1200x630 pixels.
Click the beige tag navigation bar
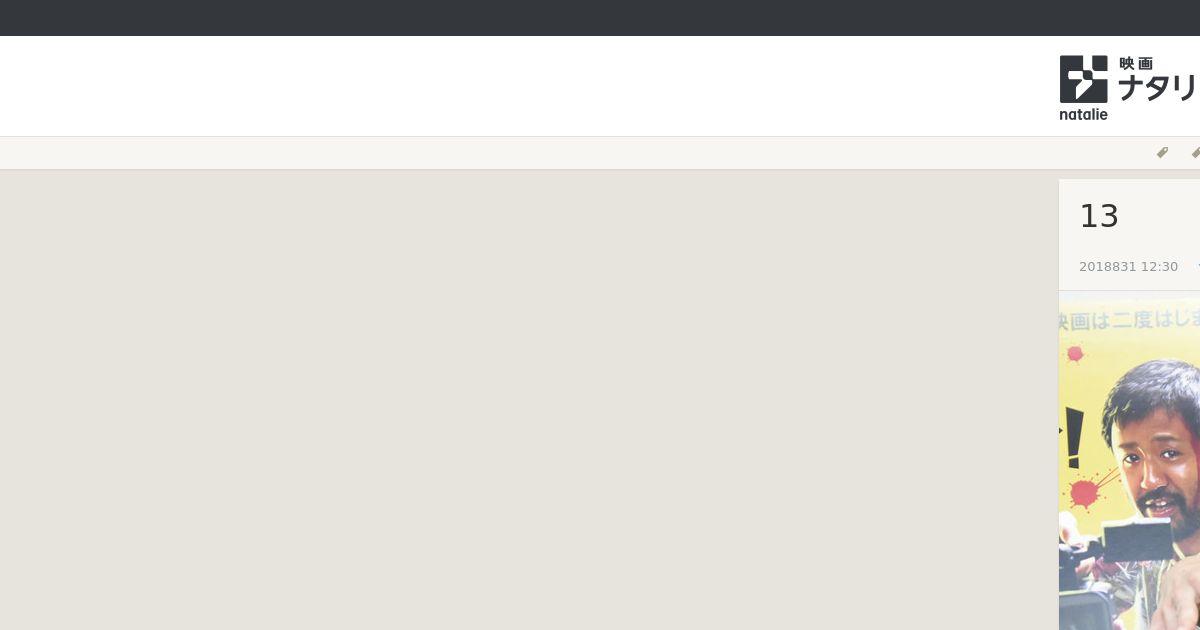click(600, 153)
